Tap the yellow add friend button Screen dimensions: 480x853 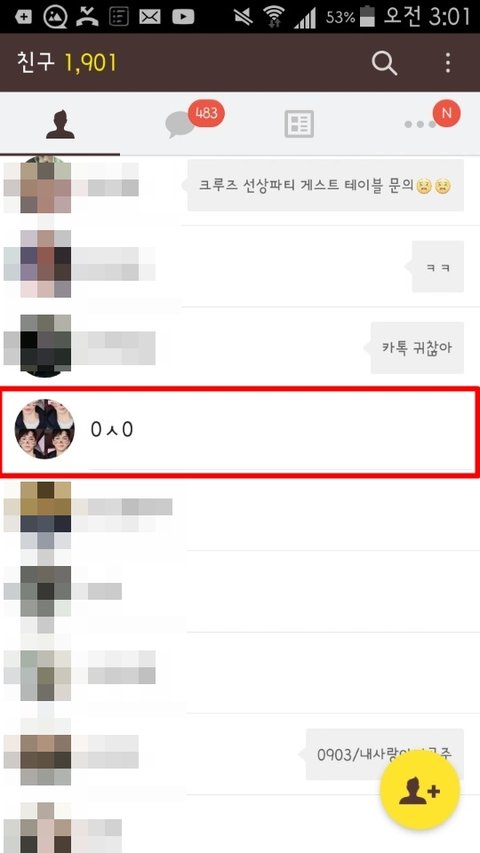(x=419, y=789)
